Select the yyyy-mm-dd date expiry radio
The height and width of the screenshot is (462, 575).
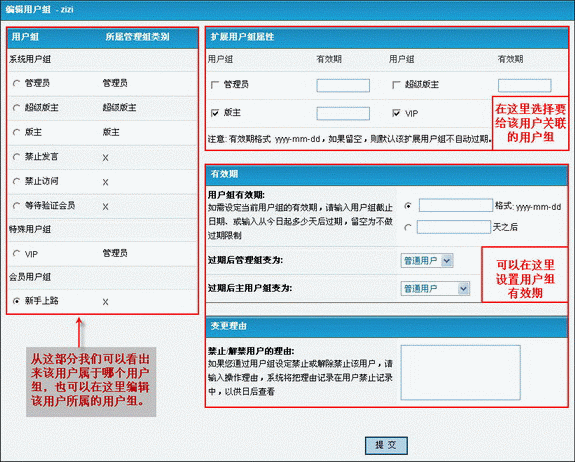[407, 206]
